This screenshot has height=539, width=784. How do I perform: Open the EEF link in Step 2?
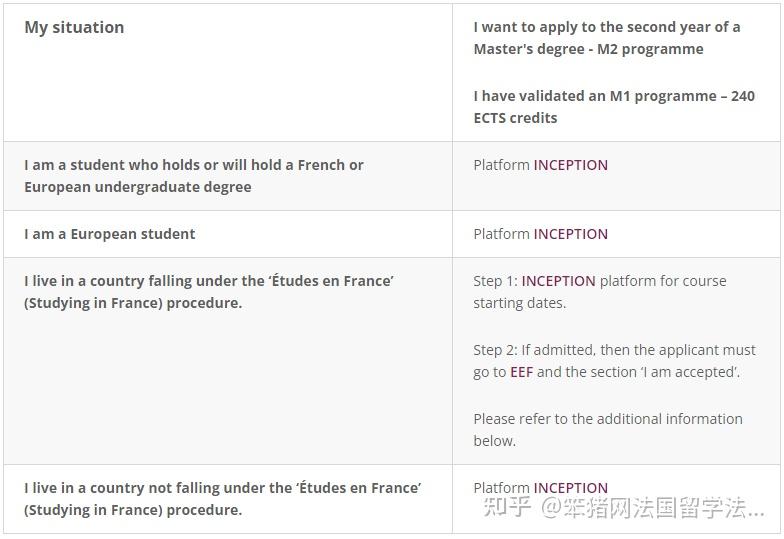point(521,372)
